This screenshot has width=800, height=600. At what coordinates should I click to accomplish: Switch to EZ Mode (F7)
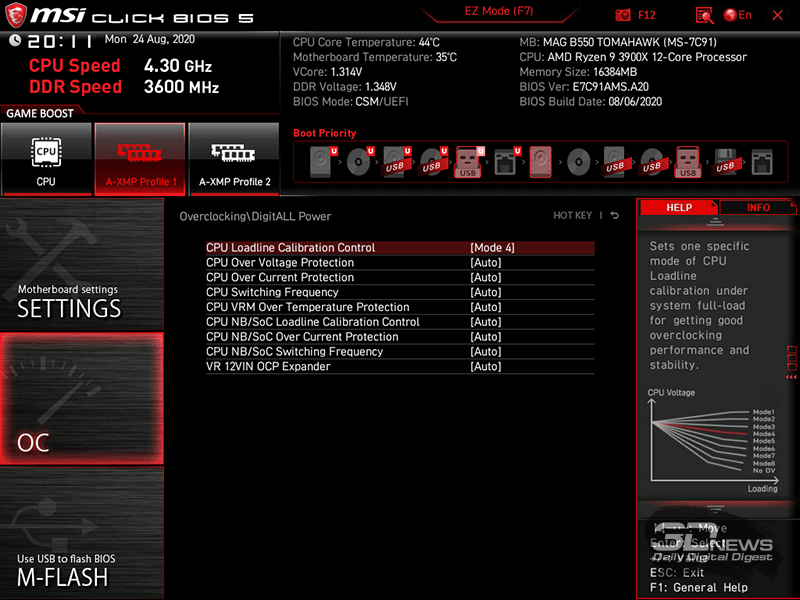[x=499, y=11]
